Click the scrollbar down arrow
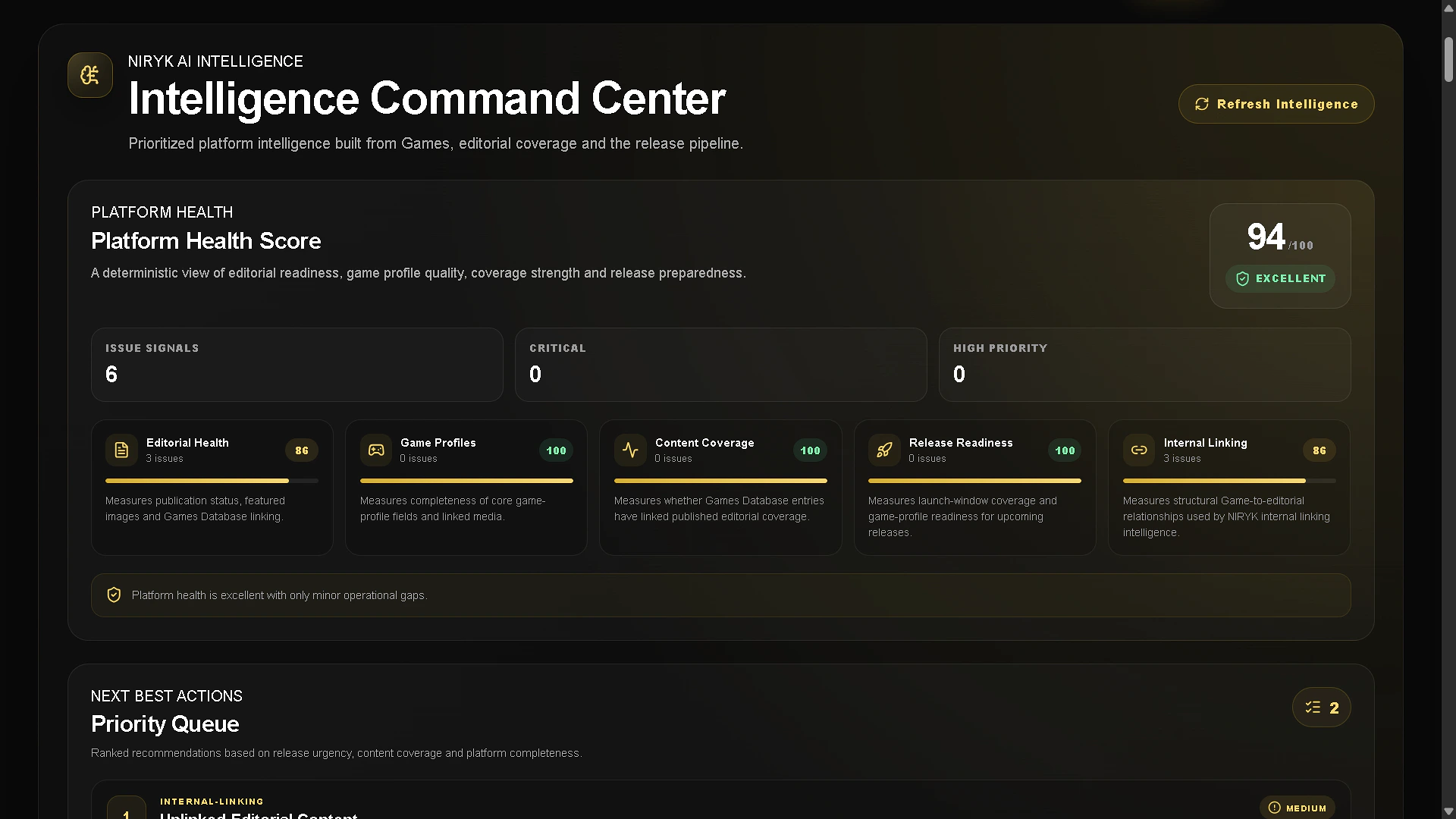The height and width of the screenshot is (819, 1456). (x=1448, y=811)
